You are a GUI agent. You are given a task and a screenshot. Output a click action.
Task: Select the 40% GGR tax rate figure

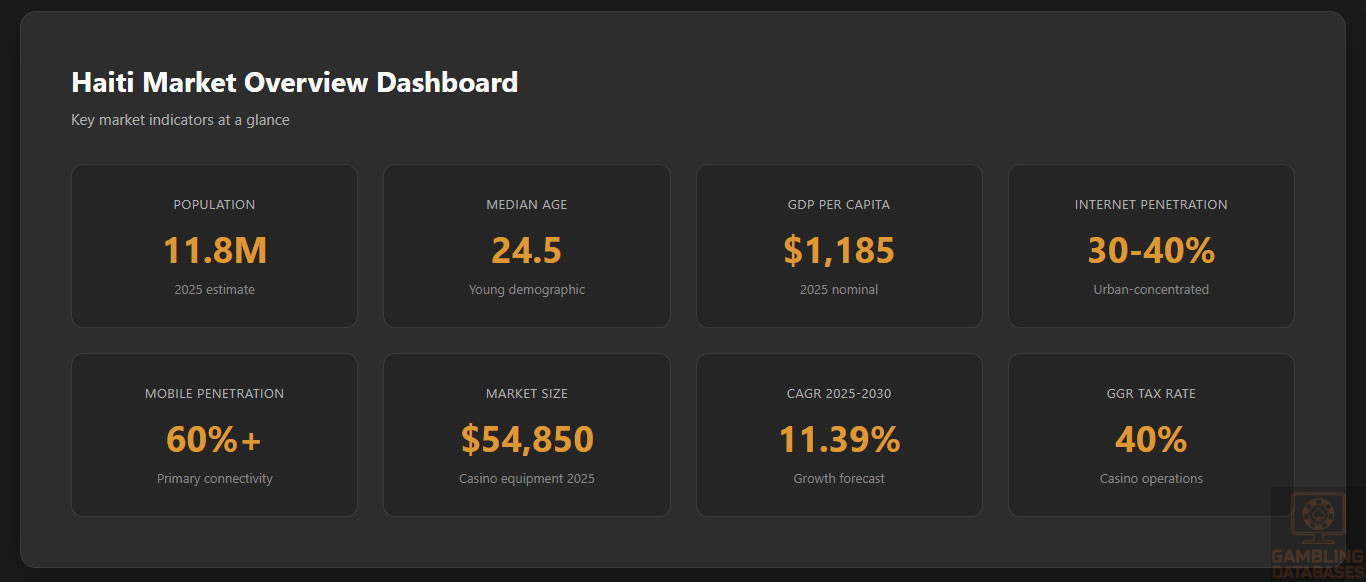[x=1151, y=439]
